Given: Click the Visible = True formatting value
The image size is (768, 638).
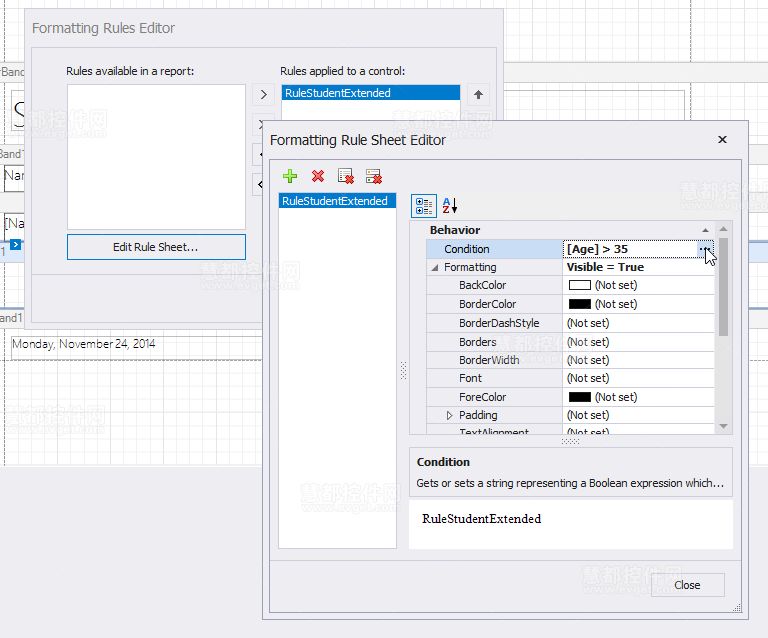Looking at the screenshot, I should (605, 267).
